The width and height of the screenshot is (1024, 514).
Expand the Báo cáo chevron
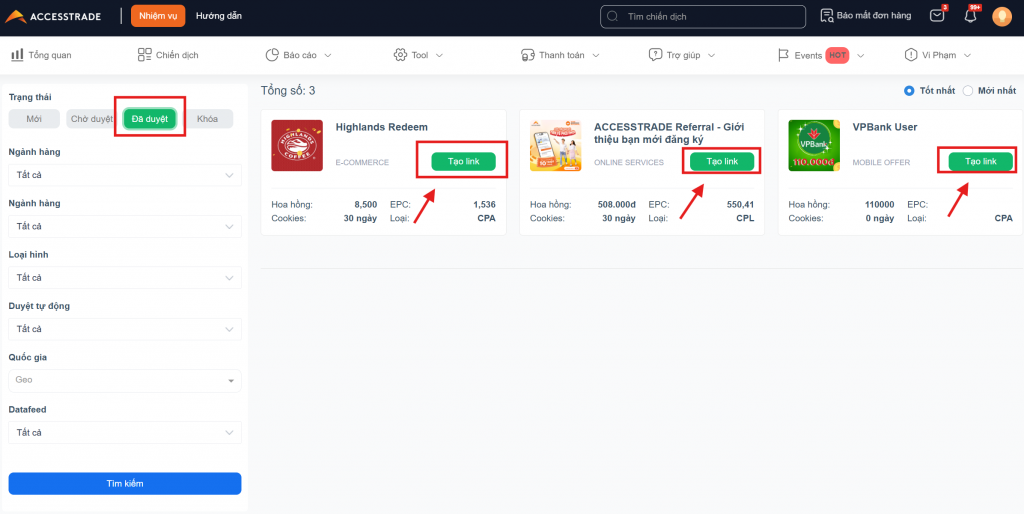point(328,56)
